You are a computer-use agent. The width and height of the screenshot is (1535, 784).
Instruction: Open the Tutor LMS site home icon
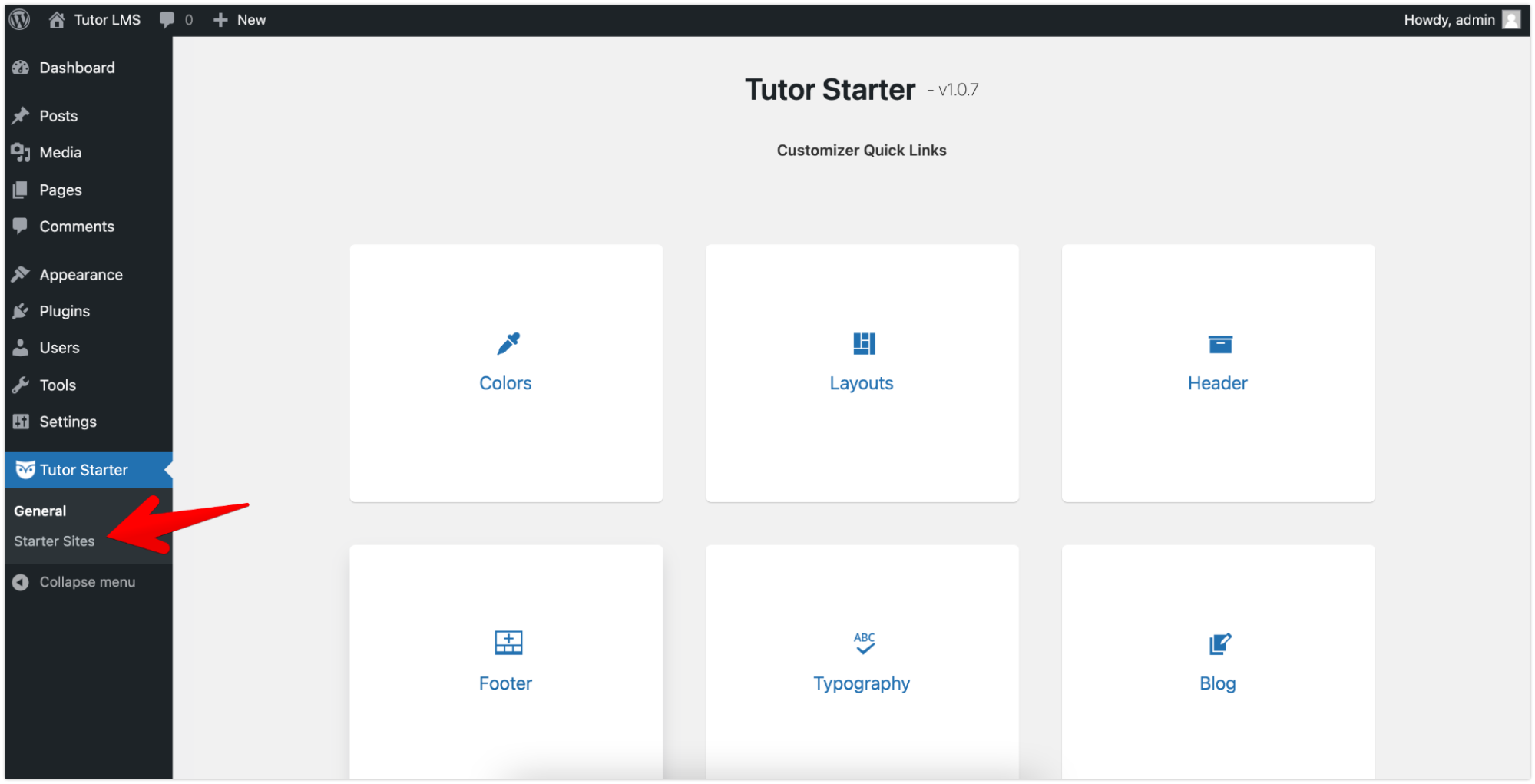[x=57, y=20]
